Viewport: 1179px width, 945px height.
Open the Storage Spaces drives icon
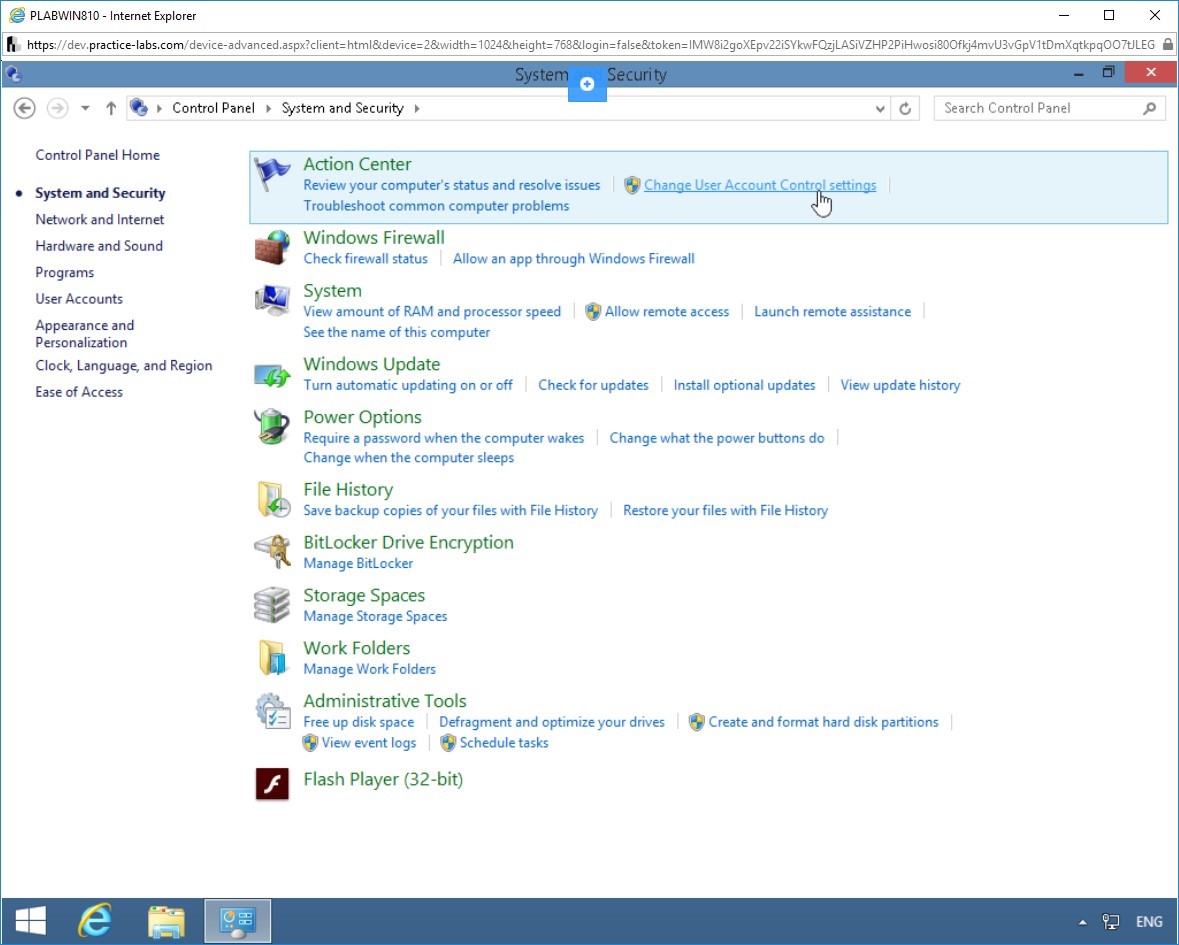(x=271, y=604)
